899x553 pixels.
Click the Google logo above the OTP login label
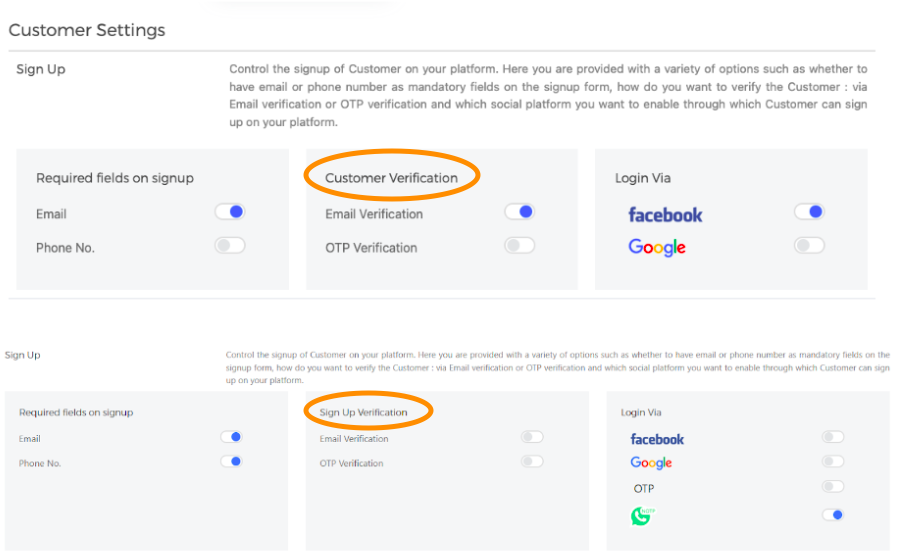[x=651, y=463]
